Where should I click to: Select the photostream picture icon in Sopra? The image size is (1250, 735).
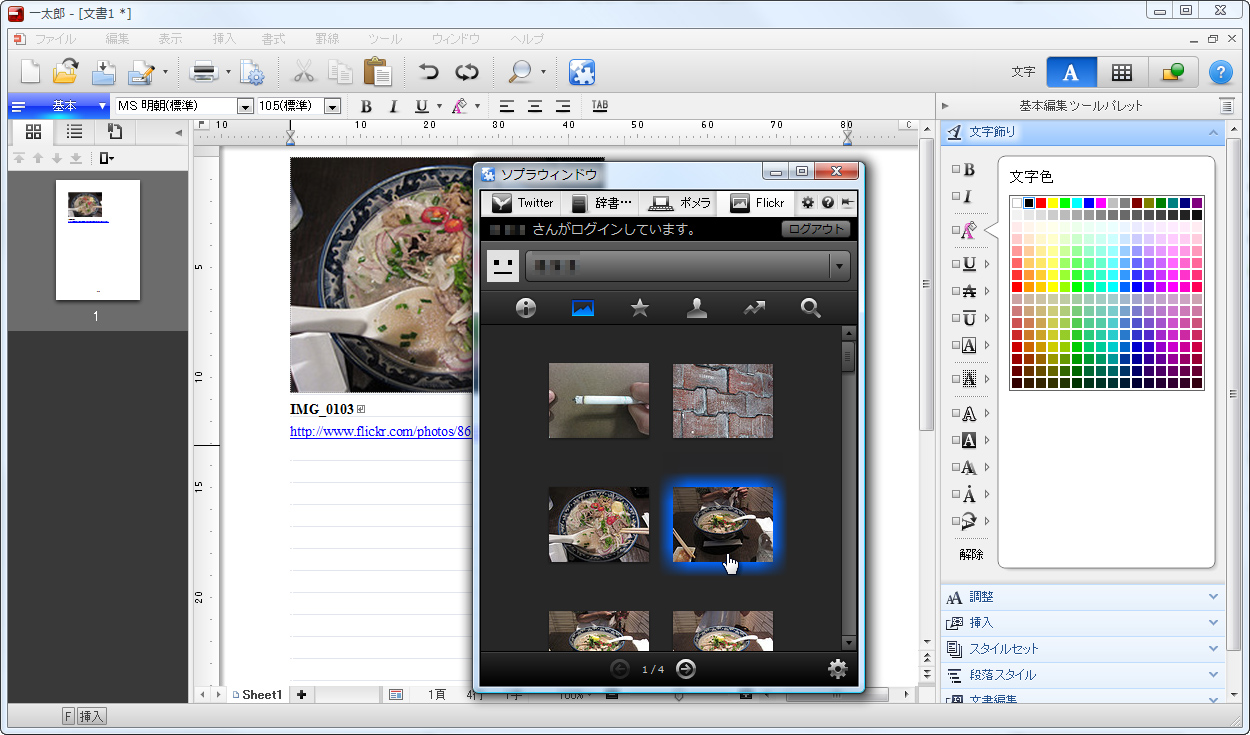583,308
